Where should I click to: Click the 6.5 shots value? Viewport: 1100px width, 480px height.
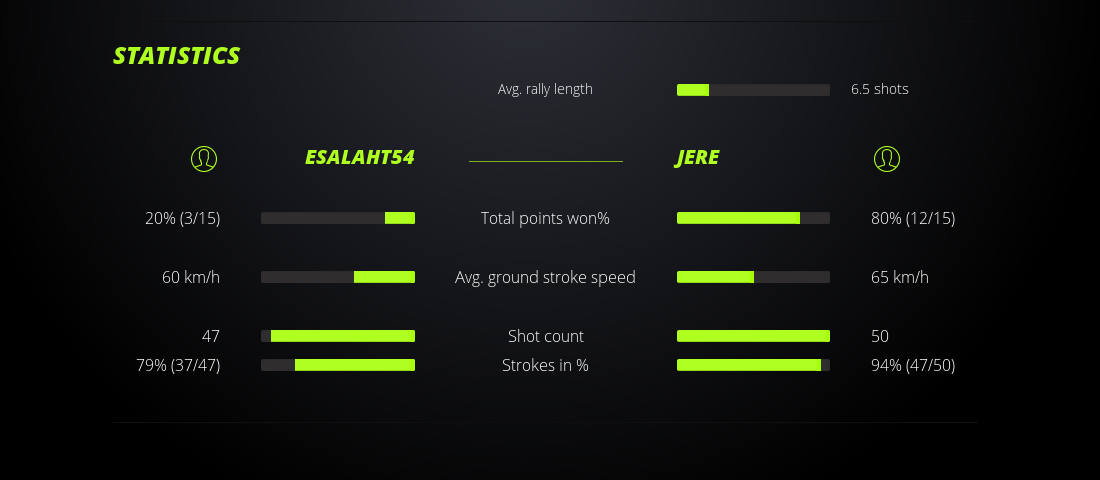pyautogui.click(x=880, y=89)
